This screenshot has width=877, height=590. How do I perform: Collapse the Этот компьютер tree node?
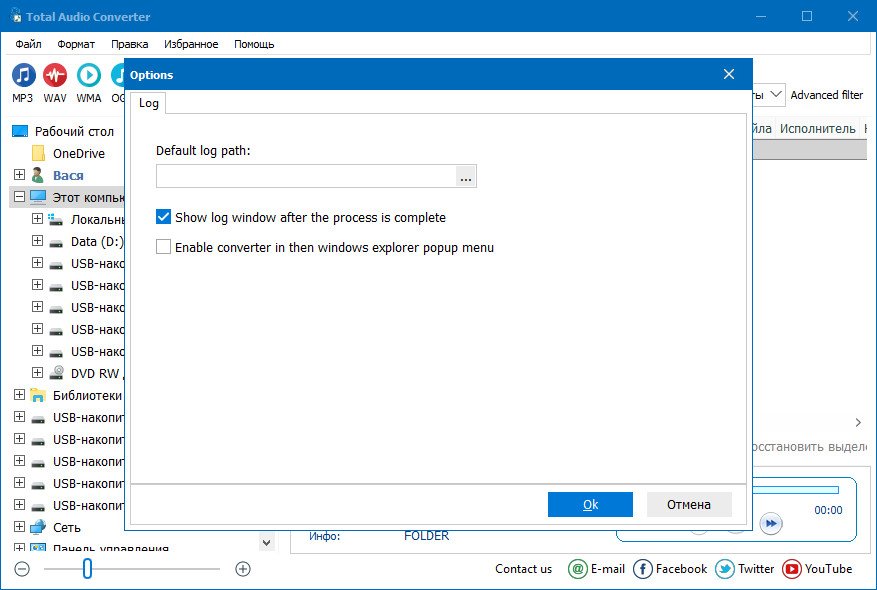point(19,197)
